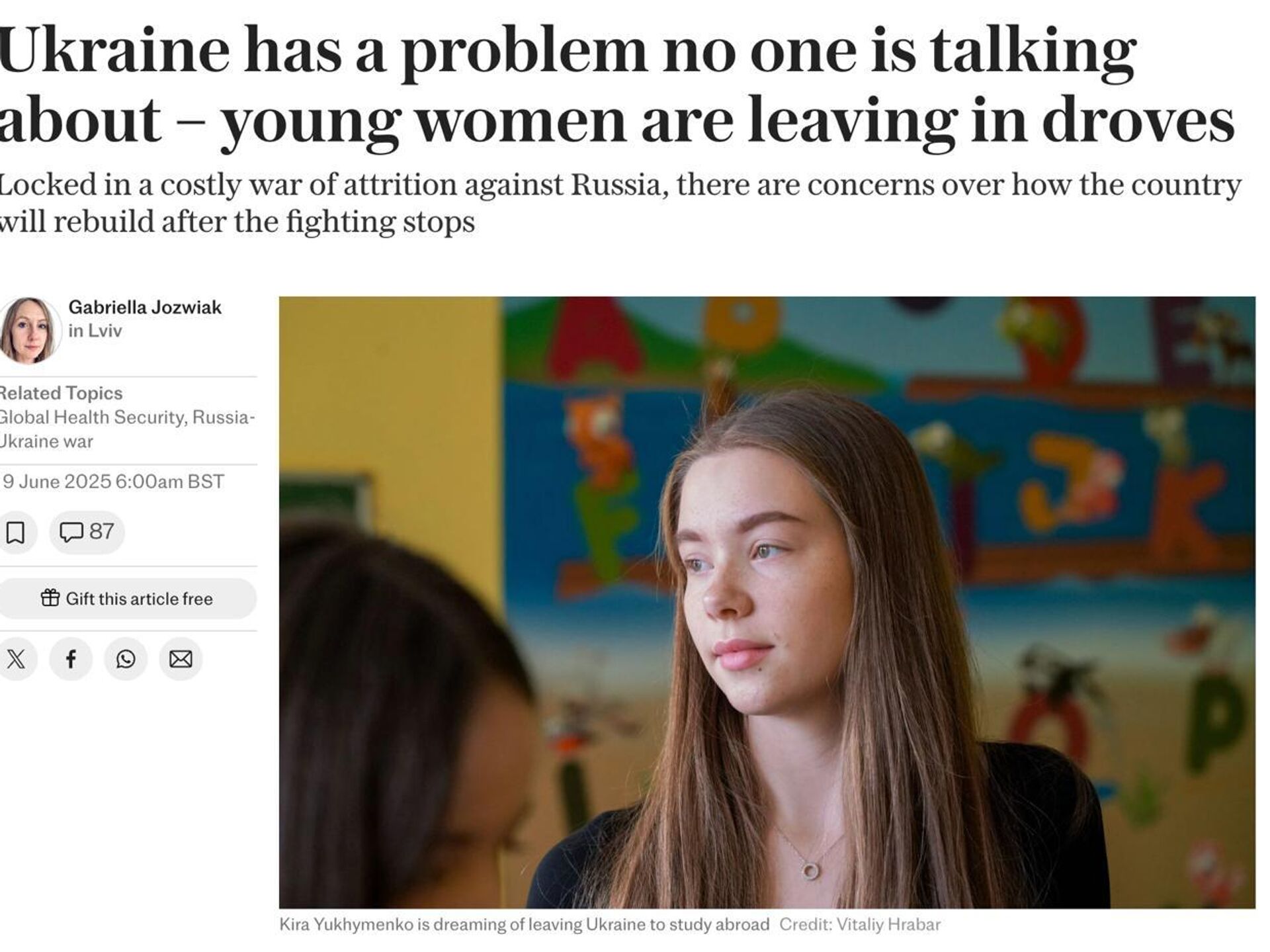Open the 87 comments section
The image size is (1270, 952).
[x=87, y=532]
